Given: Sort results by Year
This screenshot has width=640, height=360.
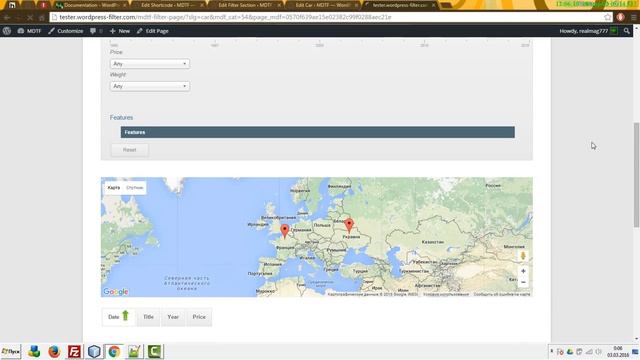Looking at the screenshot, I should 173,317.
